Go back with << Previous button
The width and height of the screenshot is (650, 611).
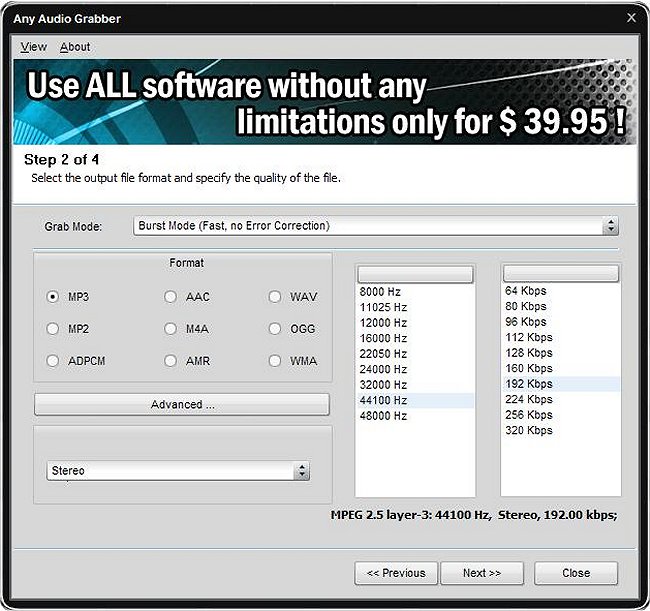[396, 573]
